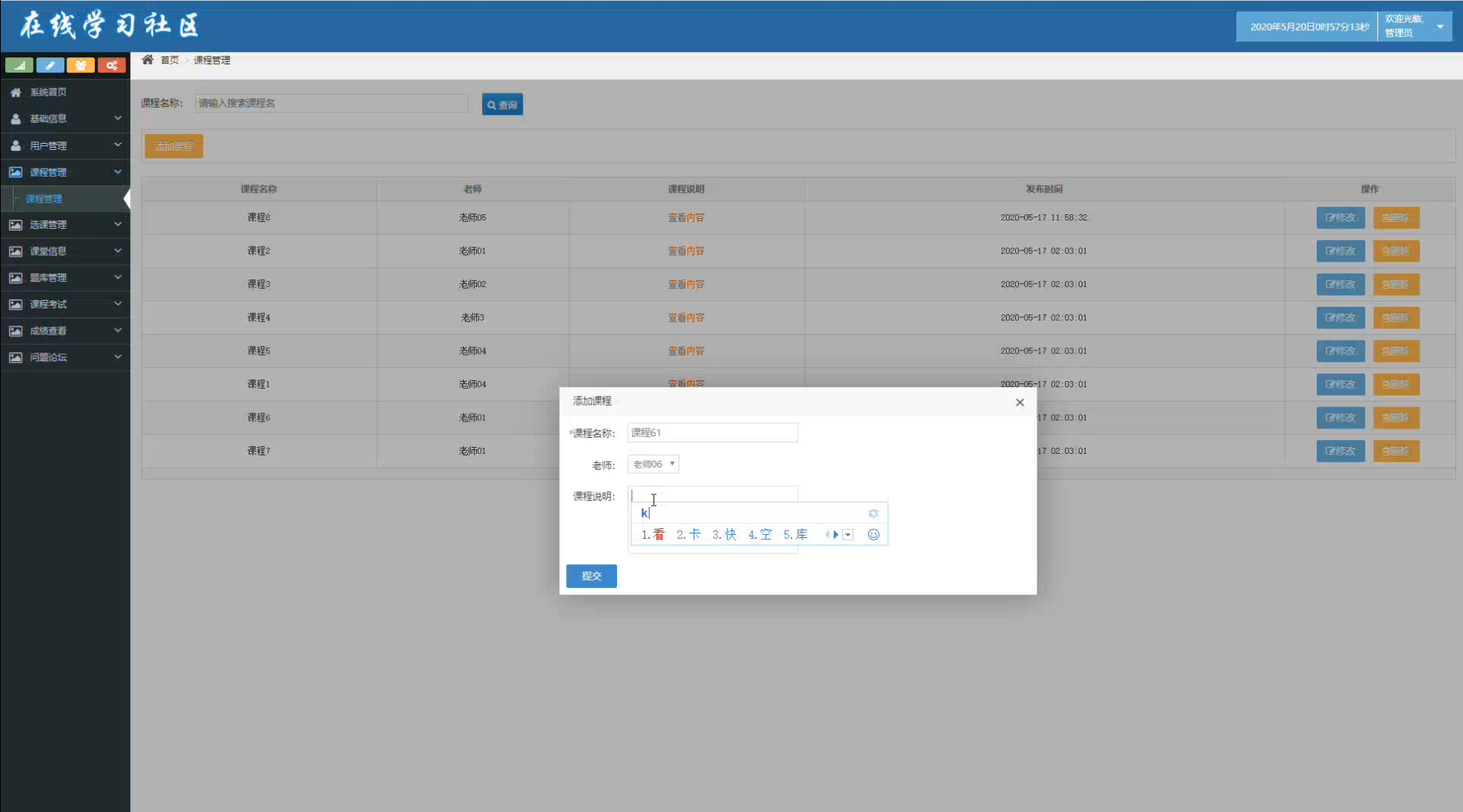Image resolution: width=1463 pixels, height=812 pixels.
Task: Click the 首页 breadcrumb link
Action: pos(169,60)
